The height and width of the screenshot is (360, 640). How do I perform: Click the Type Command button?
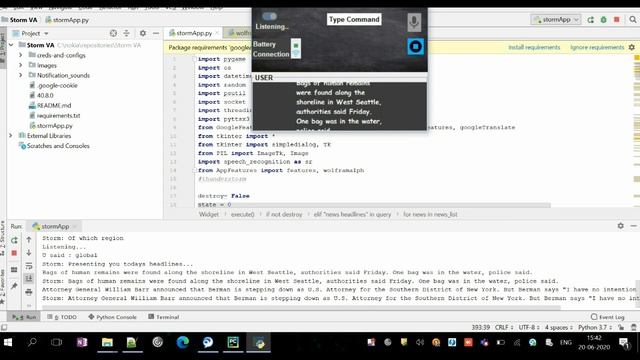click(354, 19)
